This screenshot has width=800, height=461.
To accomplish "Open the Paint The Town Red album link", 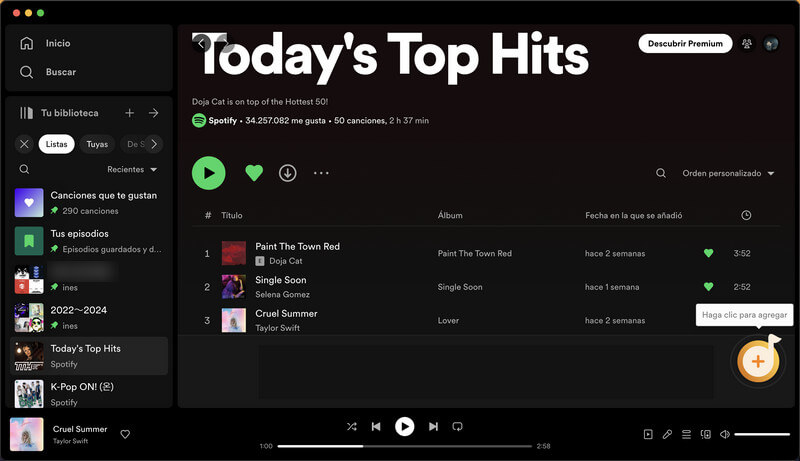I will coord(474,253).
